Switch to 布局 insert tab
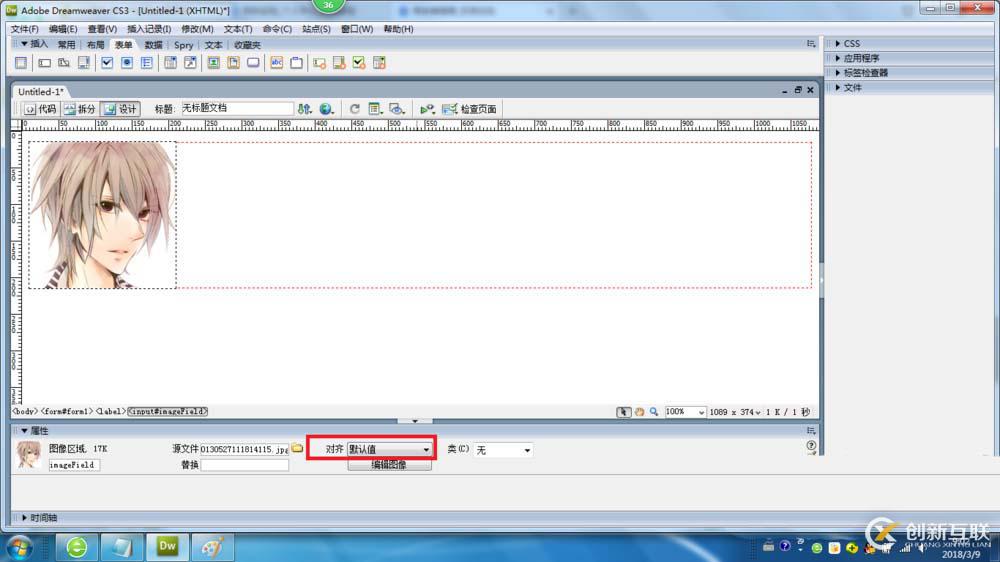 (96, 45)
